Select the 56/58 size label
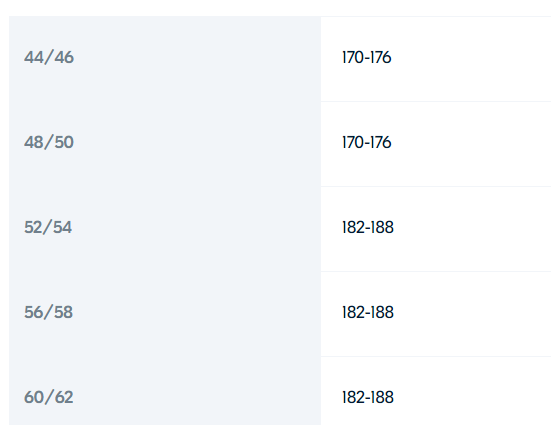Viewport: 551px width, 425px height. (x=48, y=312)
